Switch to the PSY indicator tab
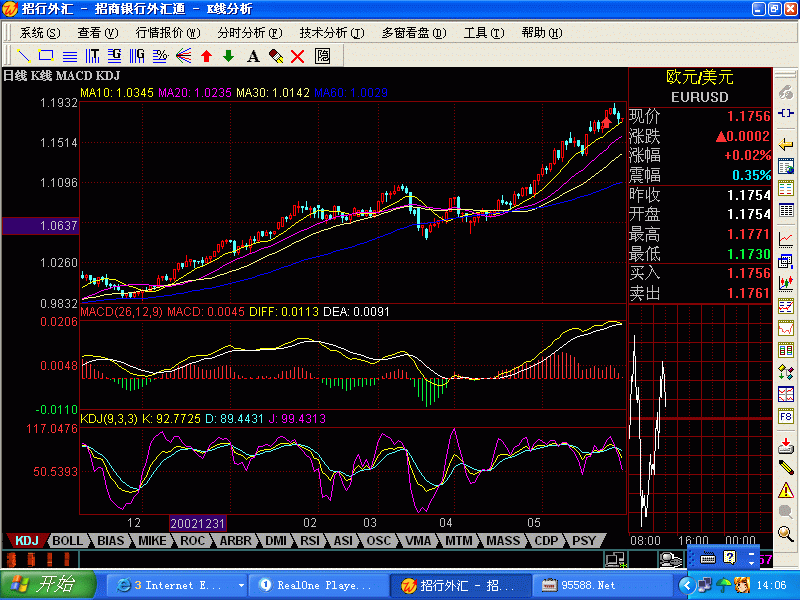Image resolution: width=800 pixels, height=600 pixels. (584, 541)
